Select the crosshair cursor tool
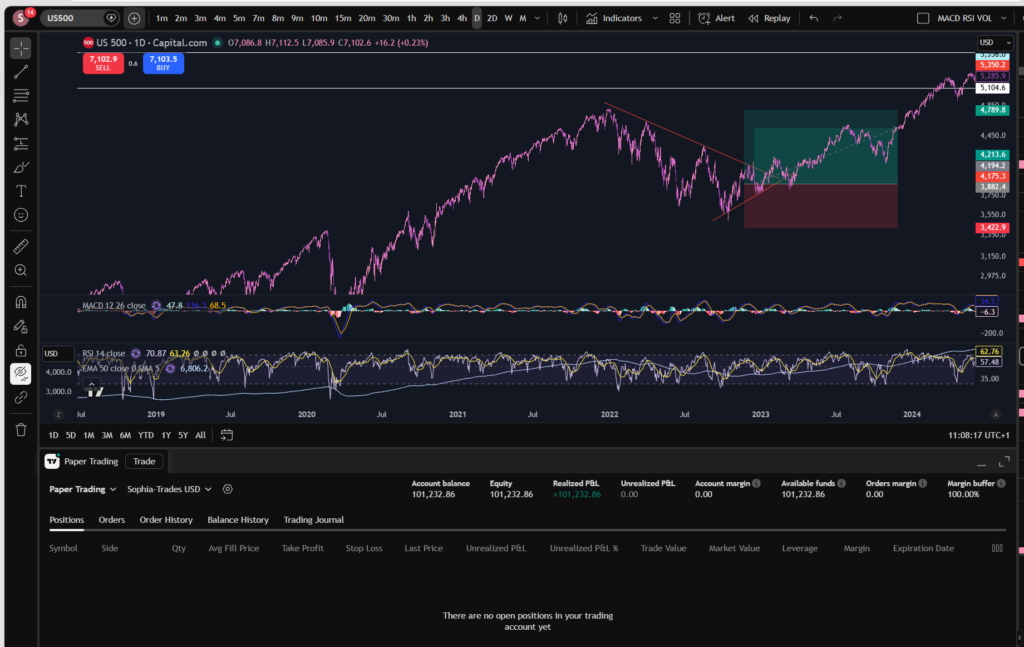 [x=21, y=48]
